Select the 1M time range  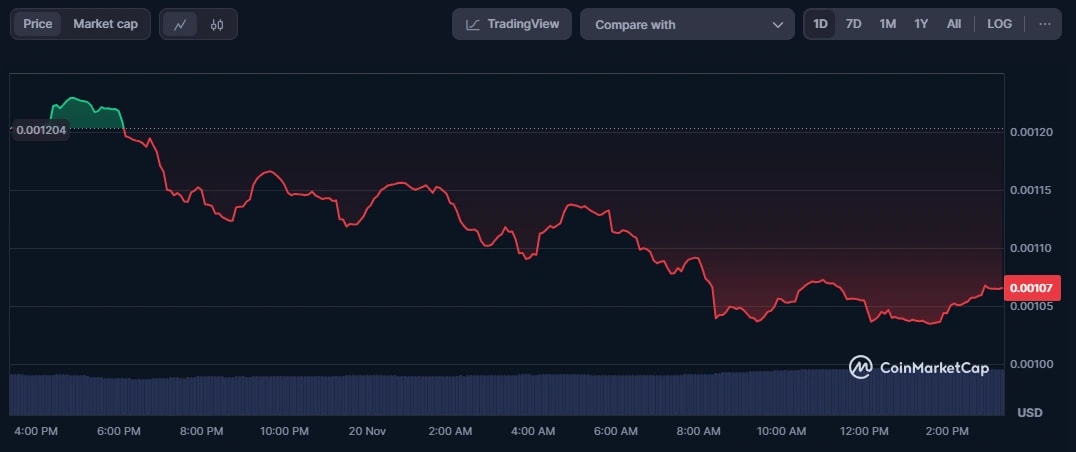click(887, 24)
